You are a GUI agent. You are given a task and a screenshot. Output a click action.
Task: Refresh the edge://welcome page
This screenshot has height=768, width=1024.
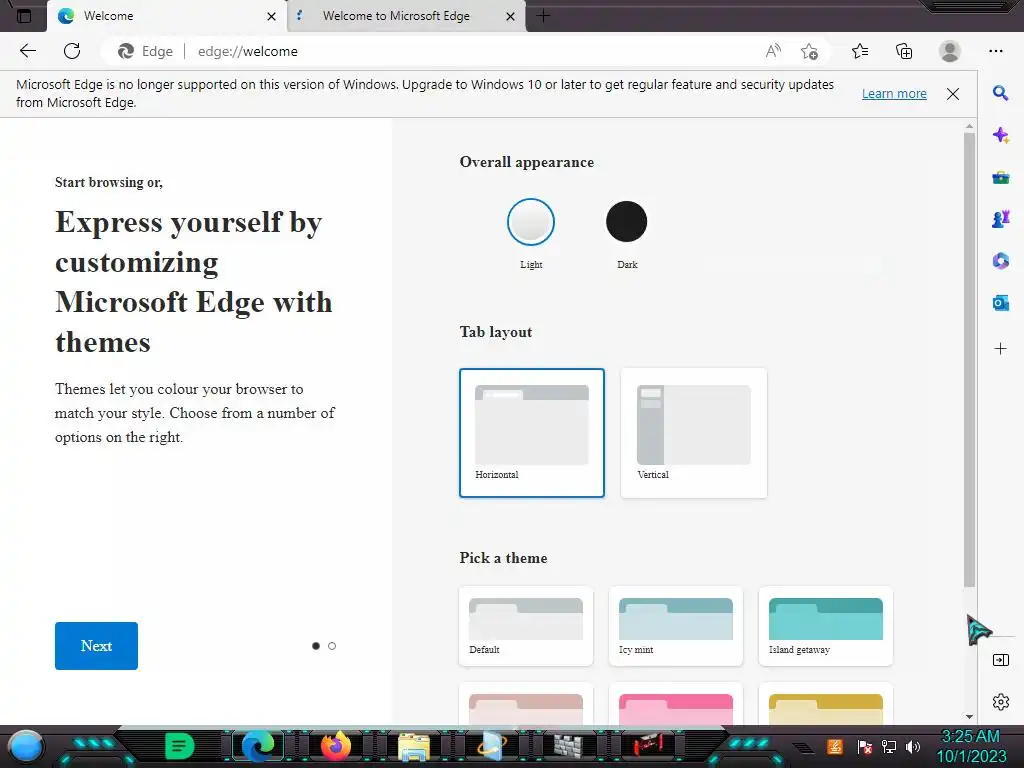[72, 51]
